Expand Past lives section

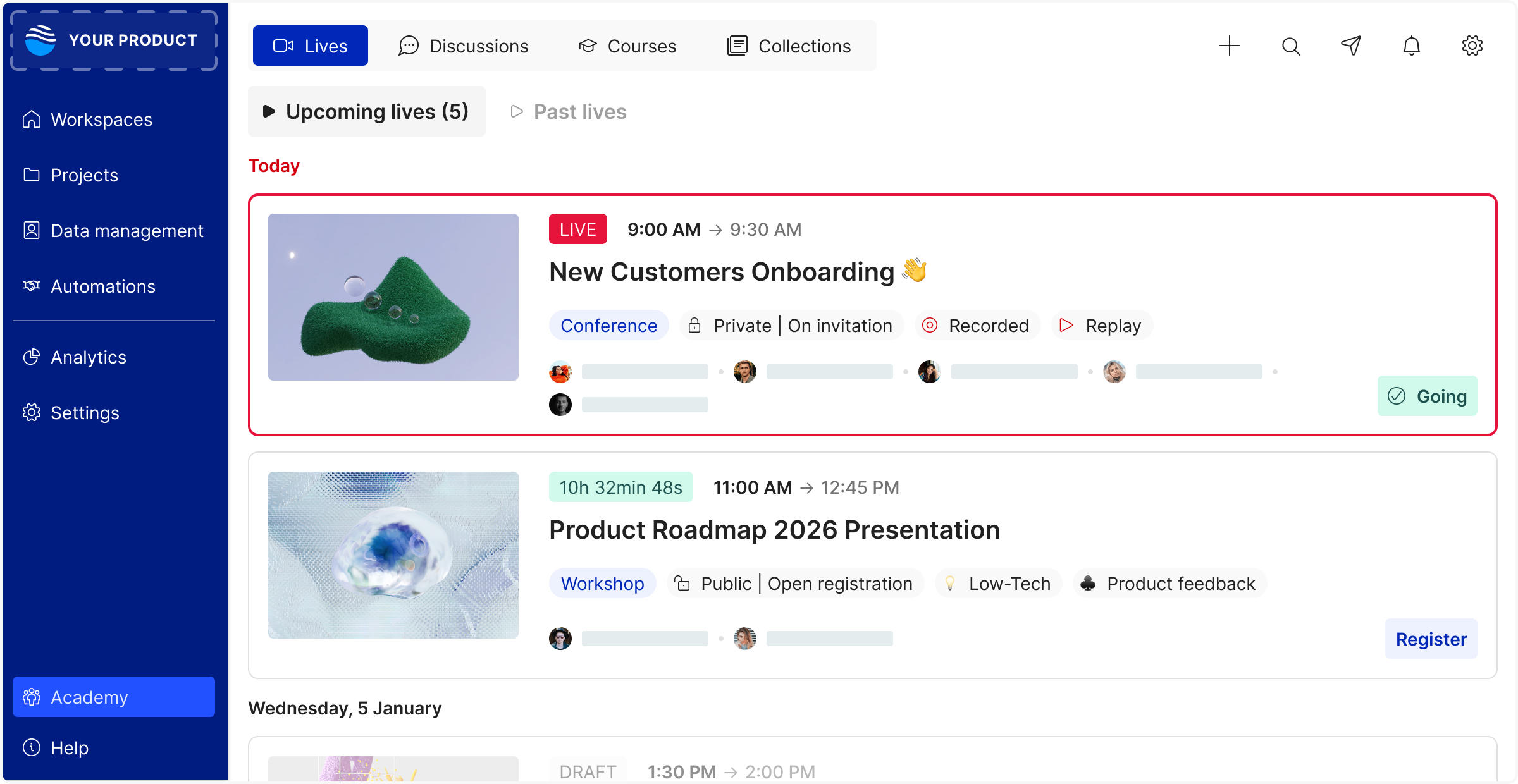(569, 112)
